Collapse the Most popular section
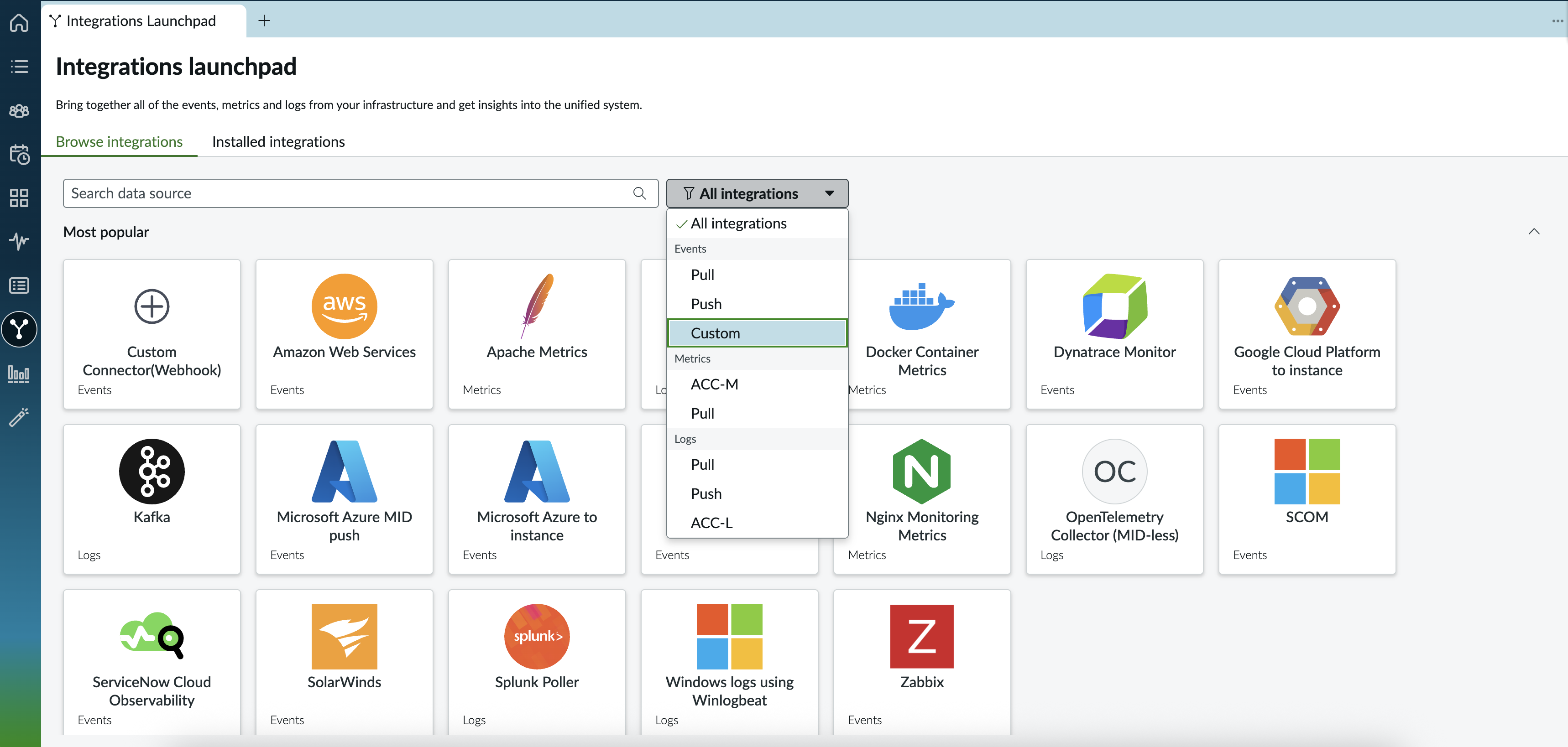Viewport: 1568px width, 747px height. pos(1533,231)
